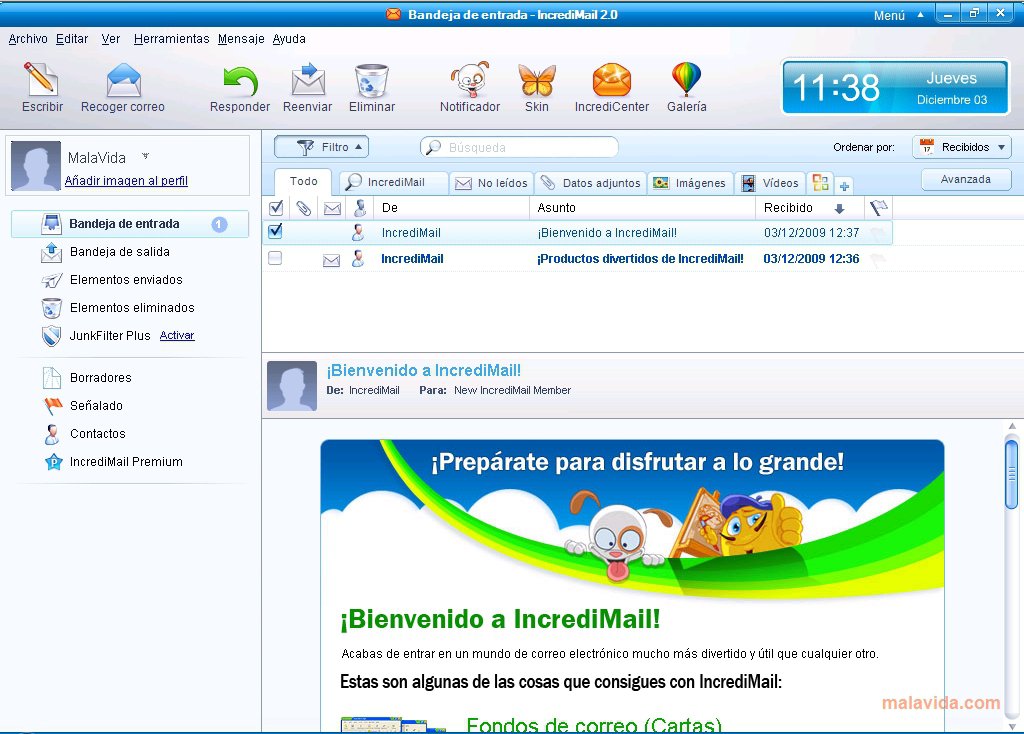Viewport: 1024px width, 734px height.
Task: Reply using the Responder arrow icon
Action: pyautogui.click(x=240, y=81)
